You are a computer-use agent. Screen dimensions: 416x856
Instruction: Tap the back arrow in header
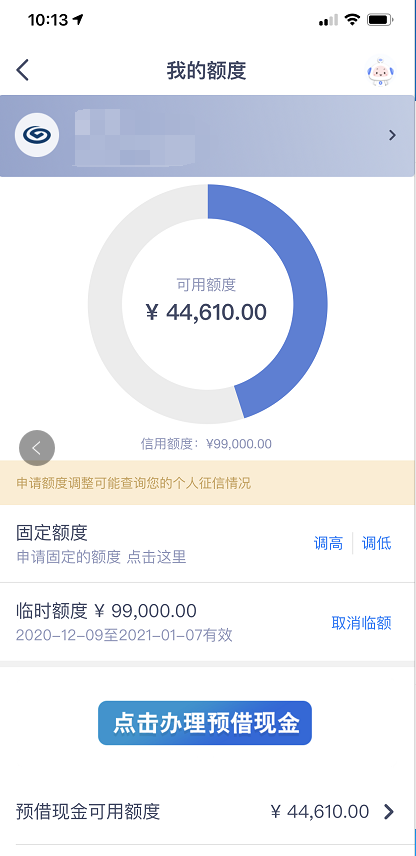point(22,71)
